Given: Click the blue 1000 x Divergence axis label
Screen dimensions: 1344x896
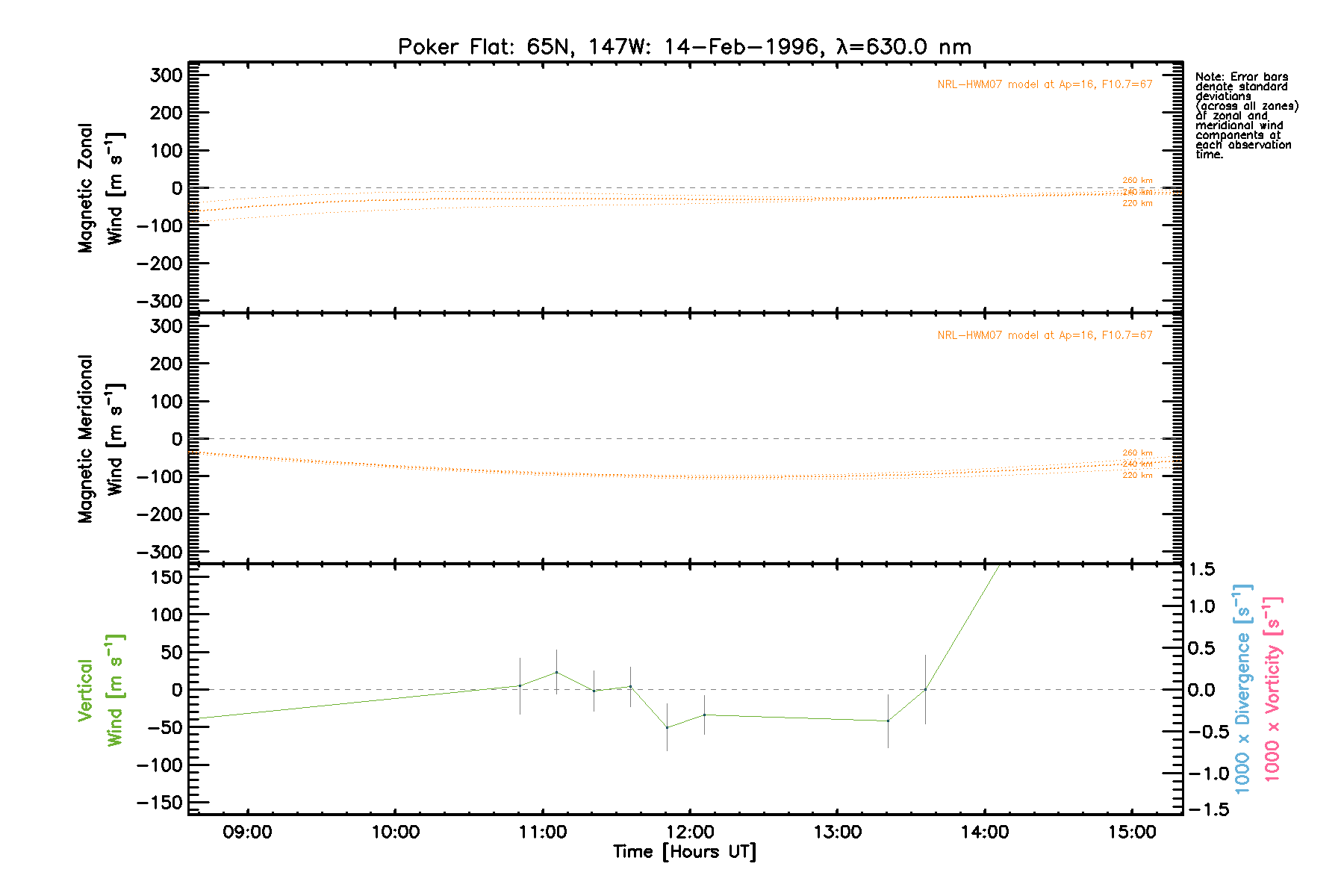Looking at the screenshot, I should tap(1242, 688).
